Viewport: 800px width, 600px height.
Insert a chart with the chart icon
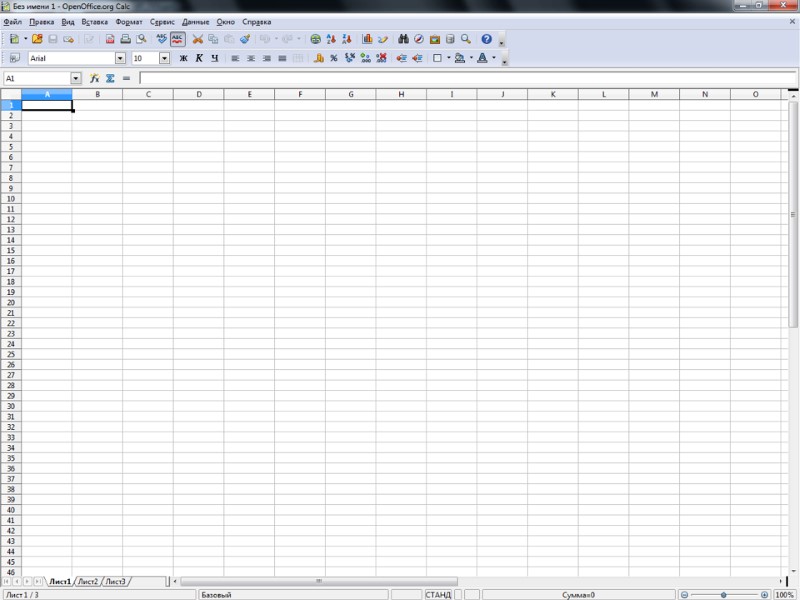click(x=367, y=39)
